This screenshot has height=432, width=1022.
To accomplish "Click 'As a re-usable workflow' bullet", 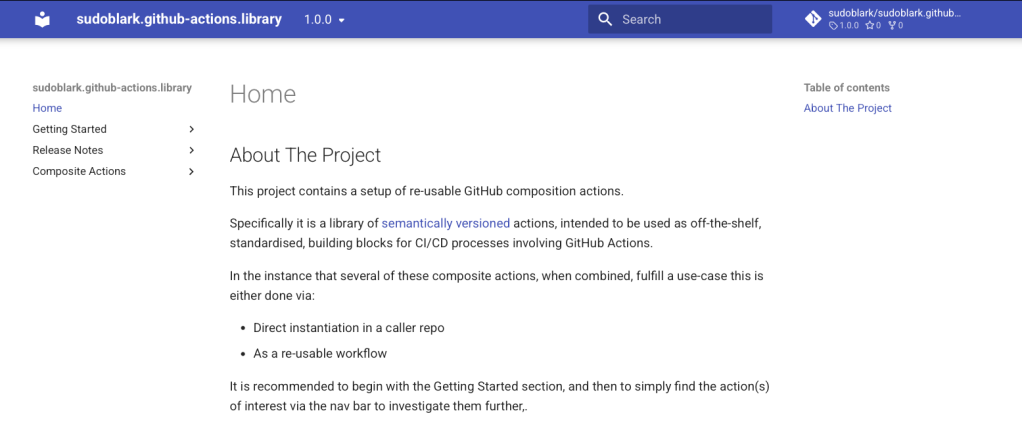I will pos(320,354).
